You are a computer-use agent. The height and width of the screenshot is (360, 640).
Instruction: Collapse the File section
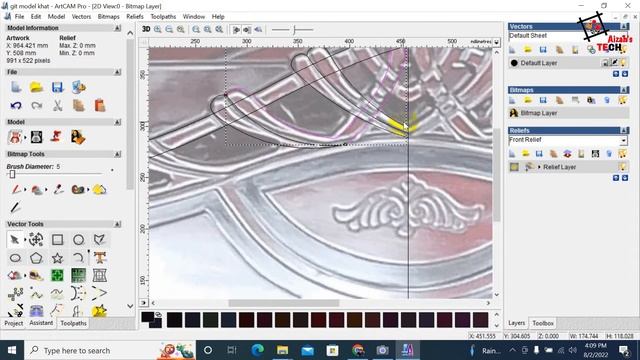(117, 72)
